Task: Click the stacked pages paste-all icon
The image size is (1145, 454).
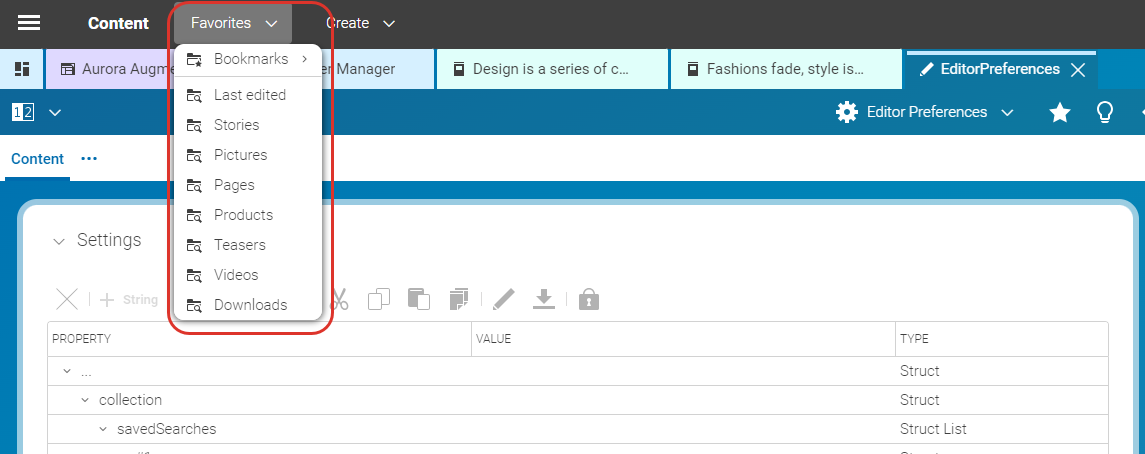Action: tap(459, 299)
